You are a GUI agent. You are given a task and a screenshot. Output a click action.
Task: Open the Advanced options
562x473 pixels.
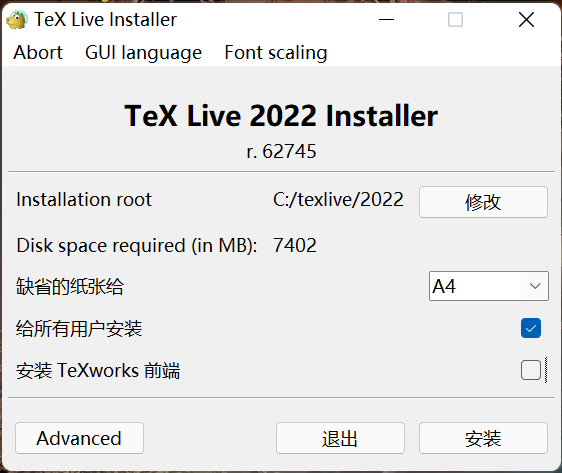pyautogui.click(x=79, y=438)
